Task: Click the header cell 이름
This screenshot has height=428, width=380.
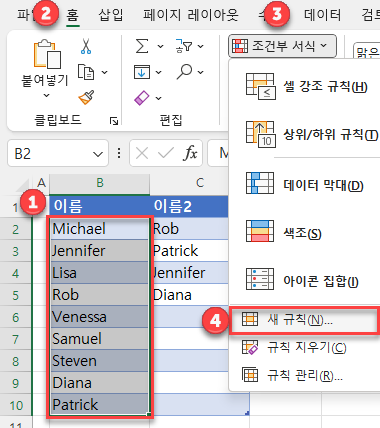Action: tap(100, 206)
